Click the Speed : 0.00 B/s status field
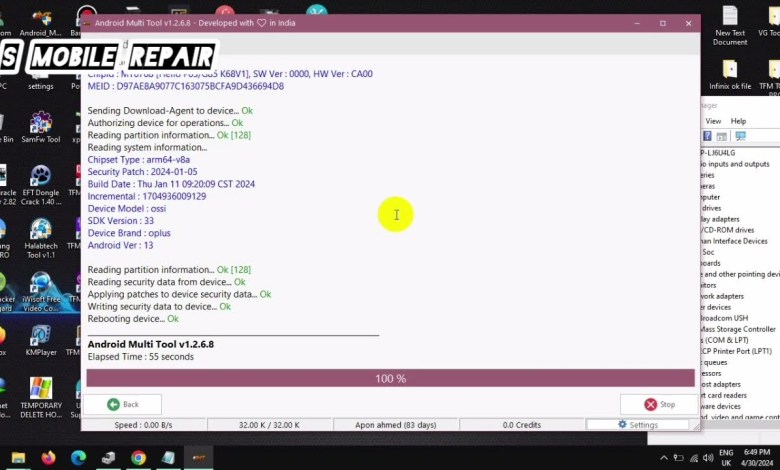 [143, 425]
